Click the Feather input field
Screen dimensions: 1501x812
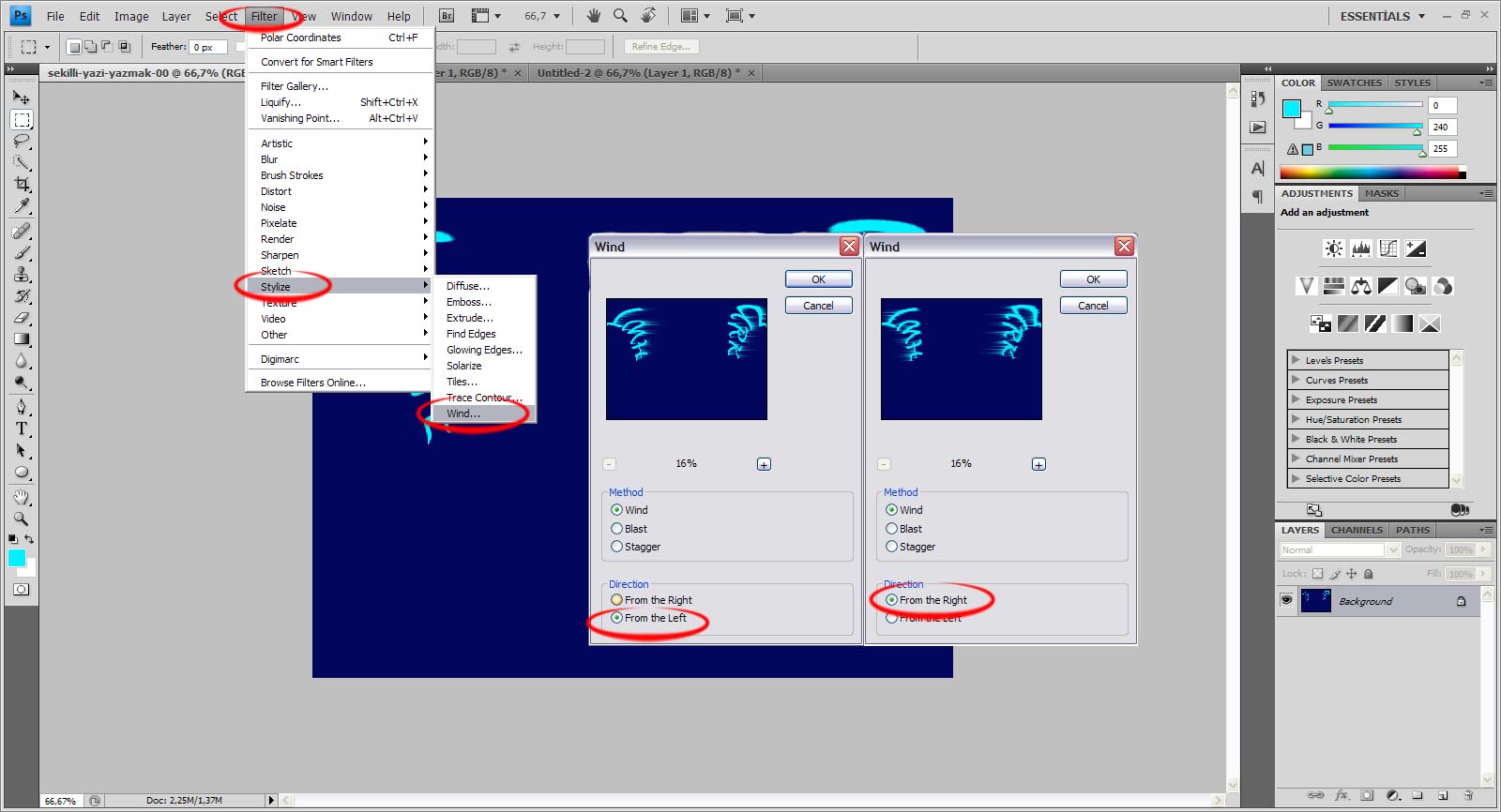coord(208,47)
